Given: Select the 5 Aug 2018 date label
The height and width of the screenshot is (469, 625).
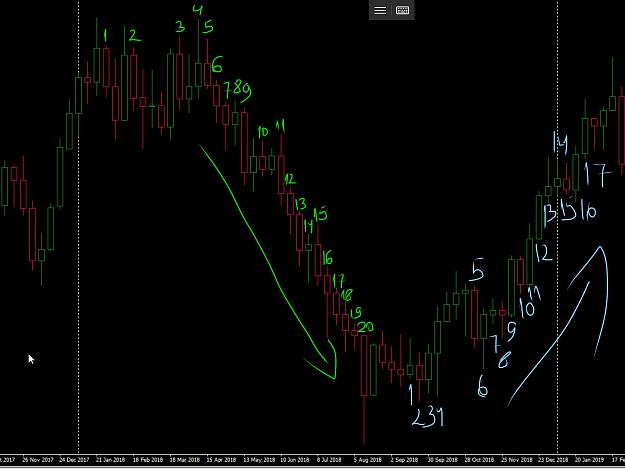Looking at the screenshot, I should click(x=368, y=460).
